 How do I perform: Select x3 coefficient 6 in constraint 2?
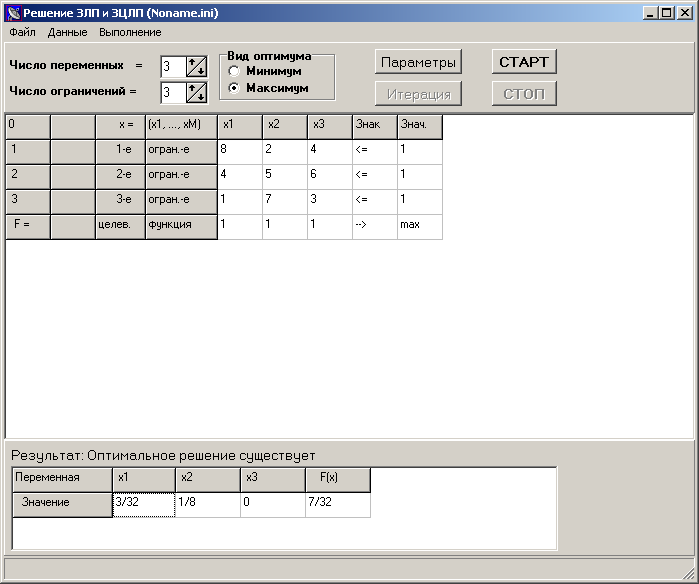(x=330, y=177)
